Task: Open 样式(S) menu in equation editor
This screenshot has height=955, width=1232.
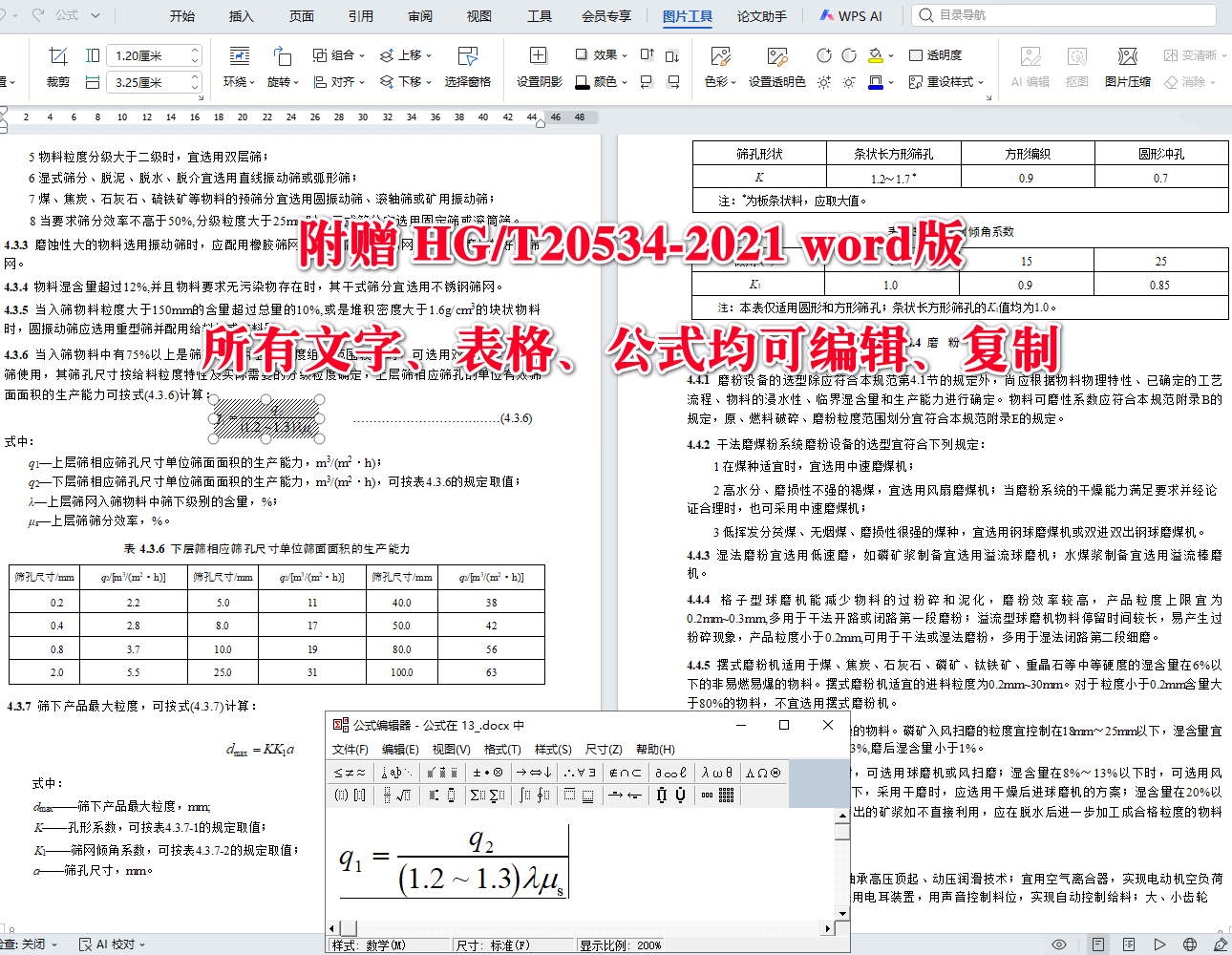Action: coord(553,750)
